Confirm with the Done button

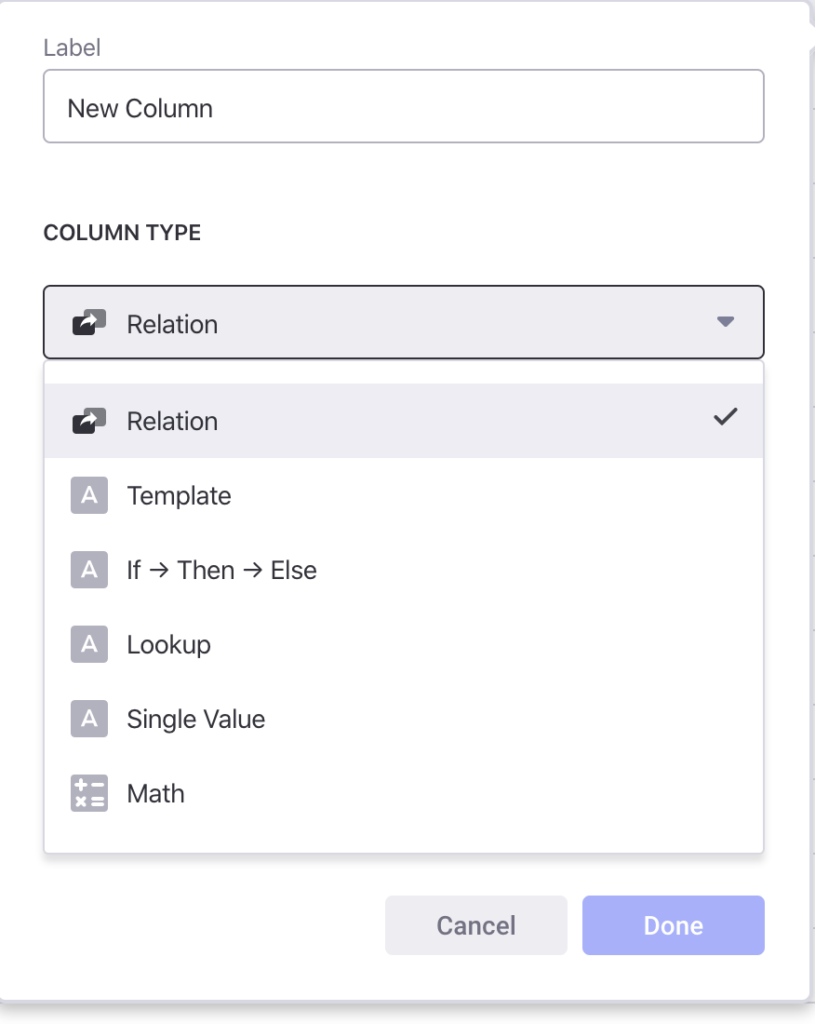(x=673, y=925)
